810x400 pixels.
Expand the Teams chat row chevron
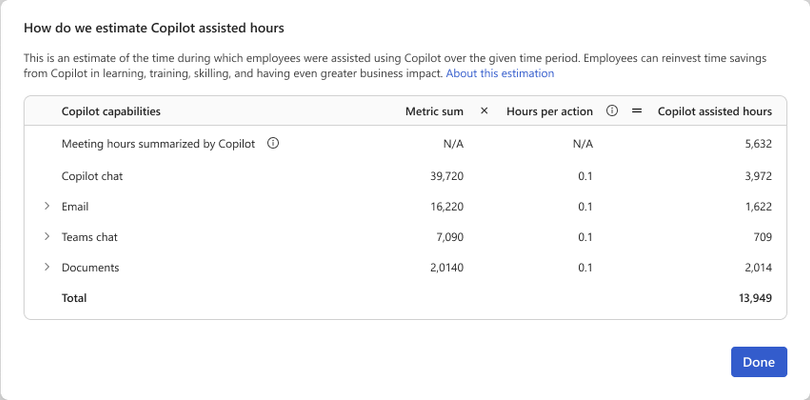coord(47,237)
